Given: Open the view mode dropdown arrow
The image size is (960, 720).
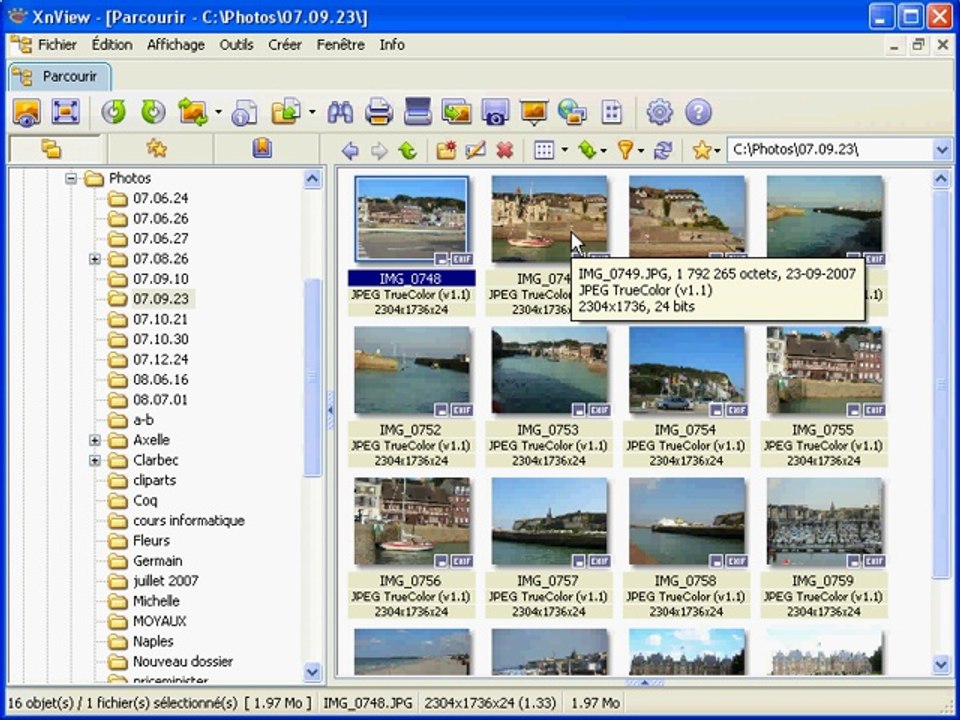Looking at the screenshot, I should pyautogui.click(x=564, y=150).
